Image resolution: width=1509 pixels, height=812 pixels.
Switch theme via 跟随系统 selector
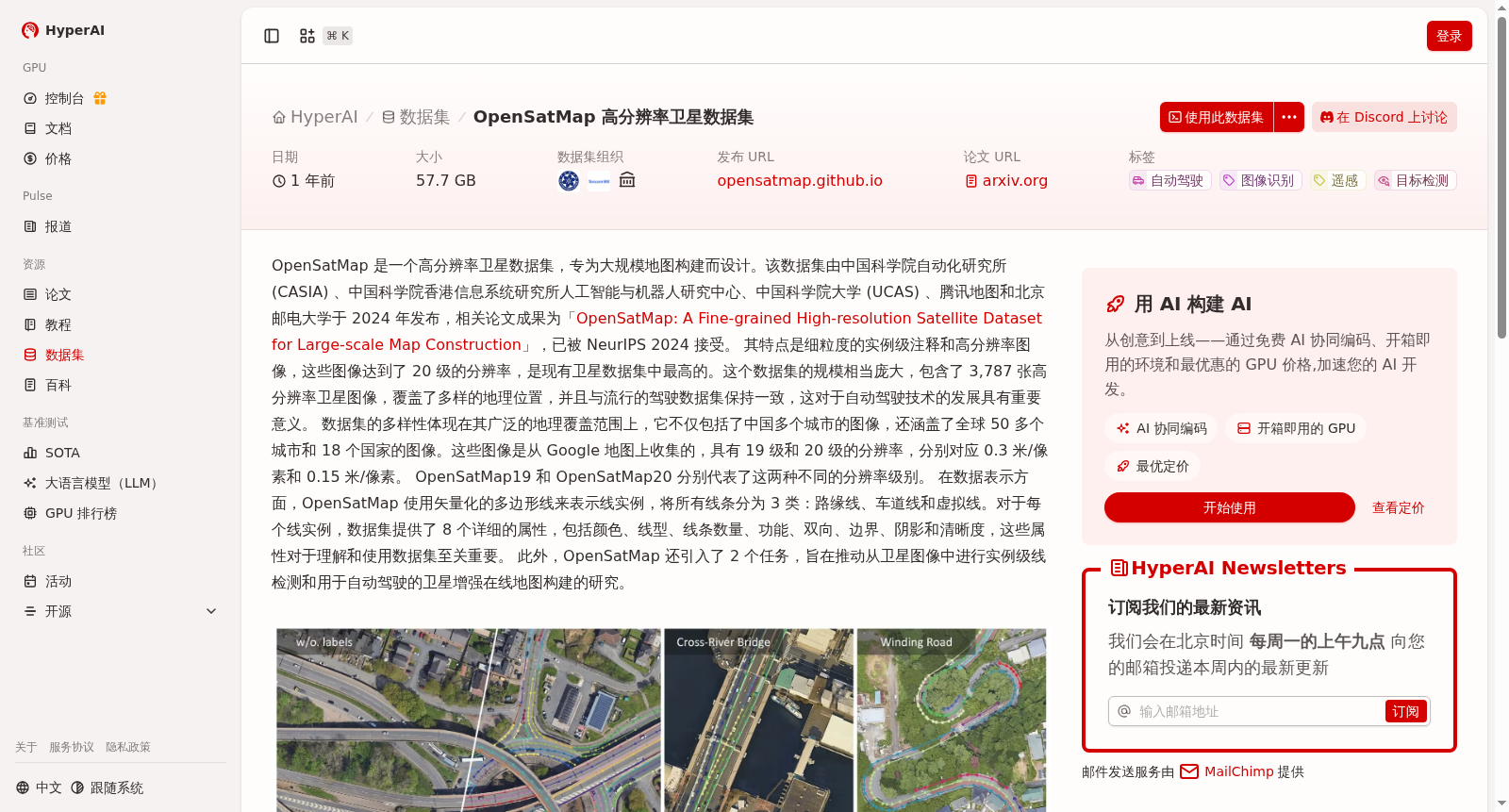coord(108,787)
